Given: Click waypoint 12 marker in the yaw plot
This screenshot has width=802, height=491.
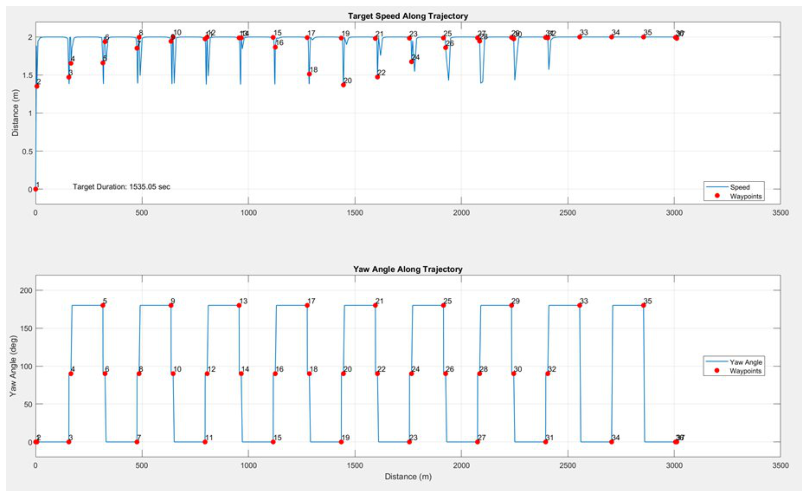Looking at the screenshot, I should pos(207,373).
